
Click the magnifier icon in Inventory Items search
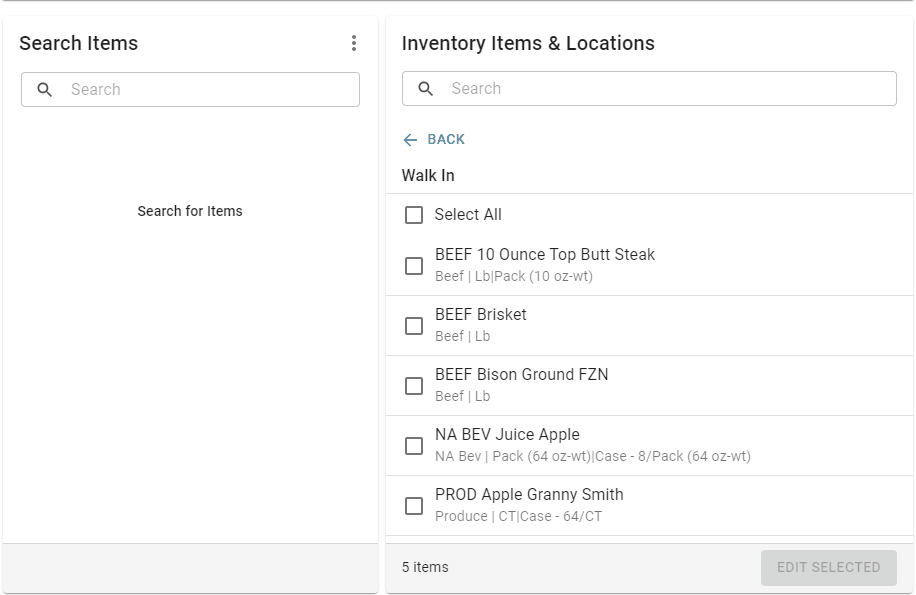pos(426,89)
